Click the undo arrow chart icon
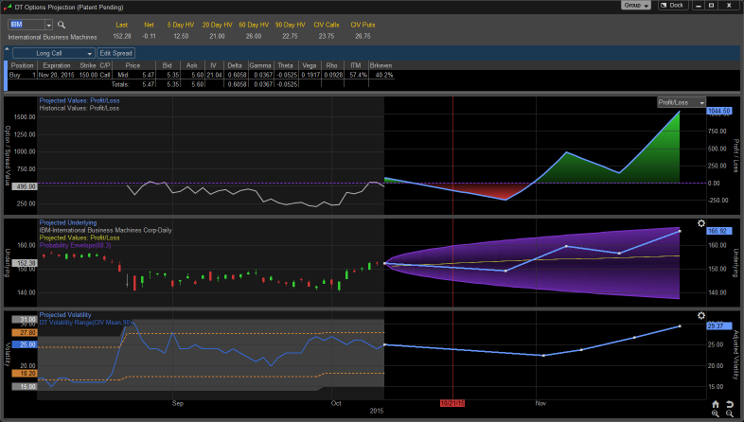 click(730, 404)
